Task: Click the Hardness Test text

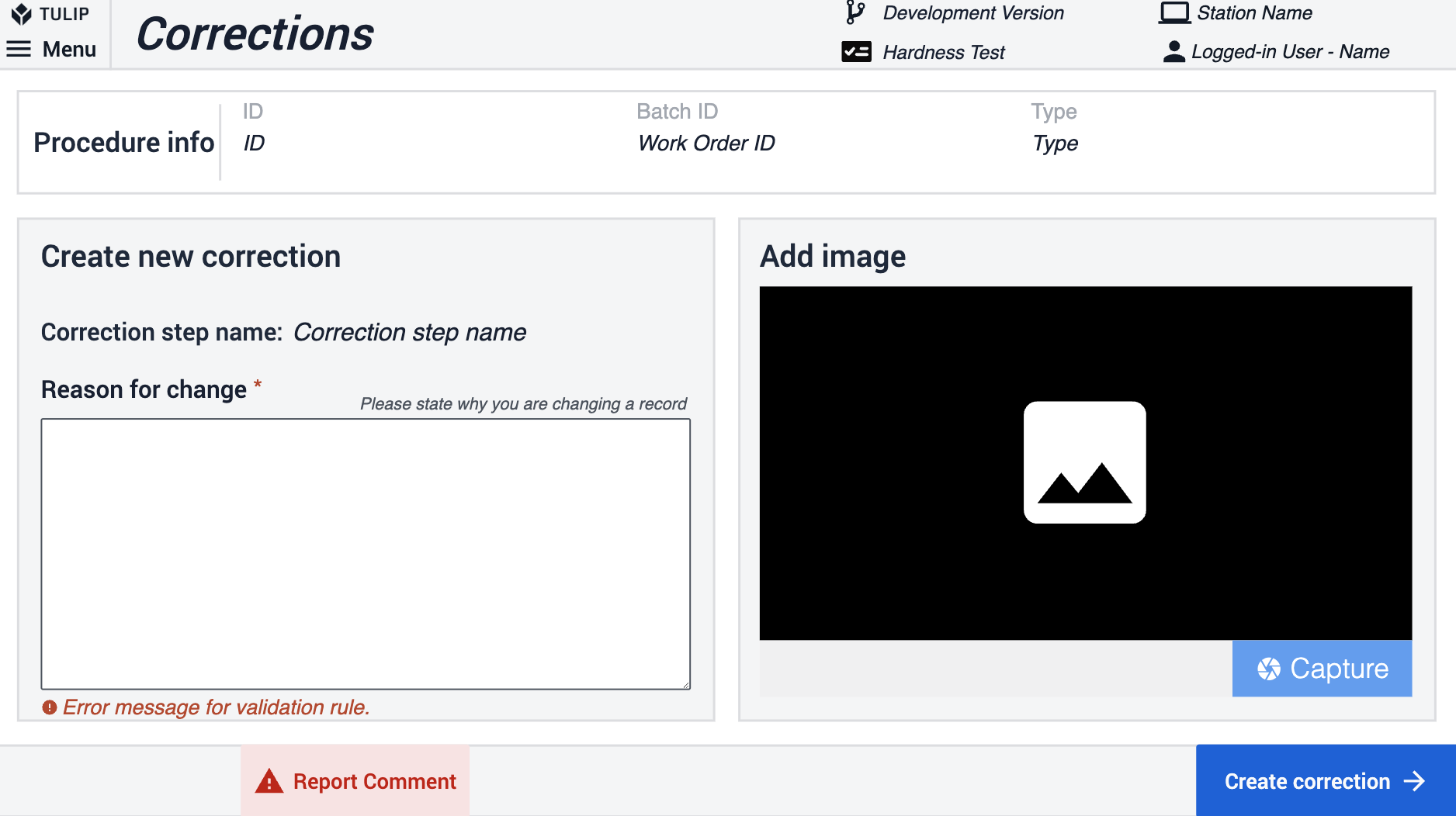Action: tap(944, 52)
